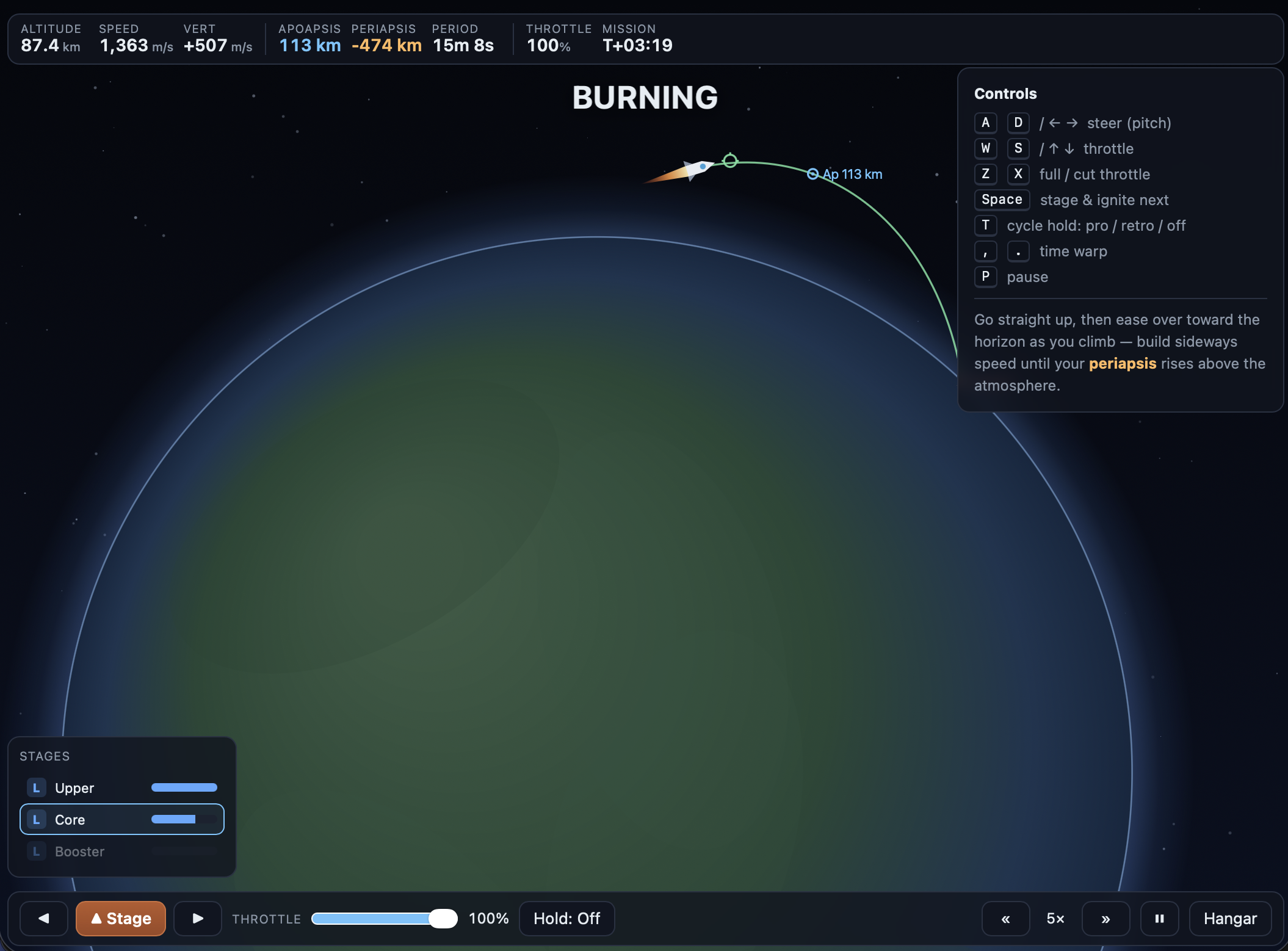Viewport: 1288px width, 951px height.
Task: Click the 100% label beside throttle slider
Action: click(x=488, y=918)
